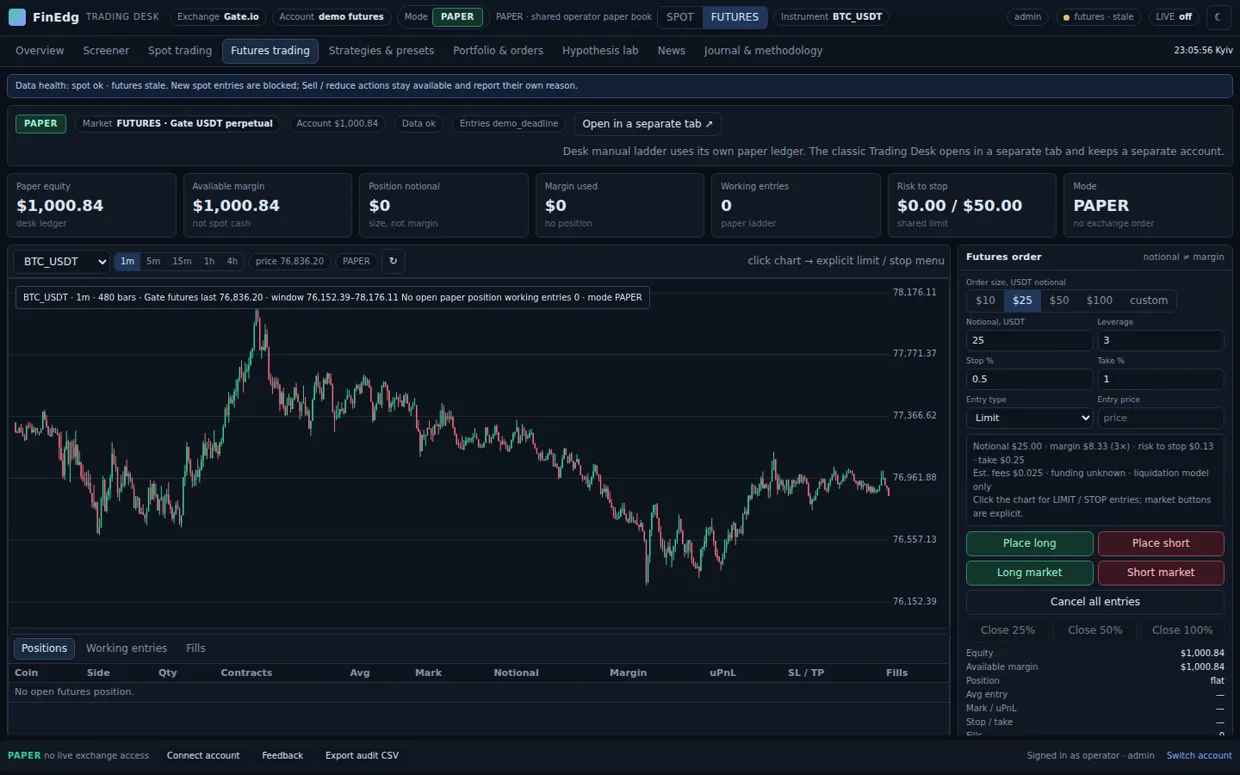1240x775 pixels.
Task: Click Feedback in footer
Action: [282, 756]
